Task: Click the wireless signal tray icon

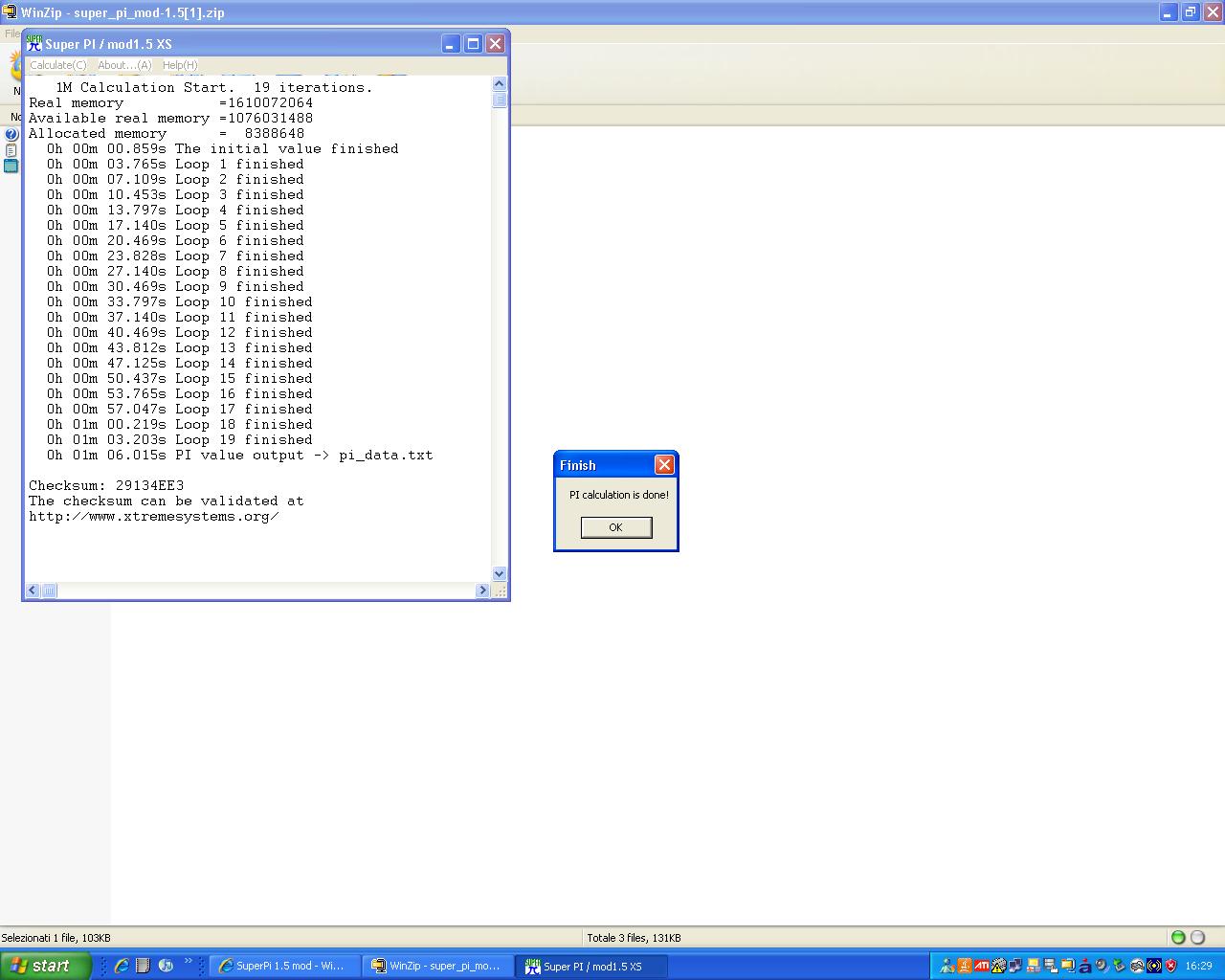Action: (x=1154, y=966)
